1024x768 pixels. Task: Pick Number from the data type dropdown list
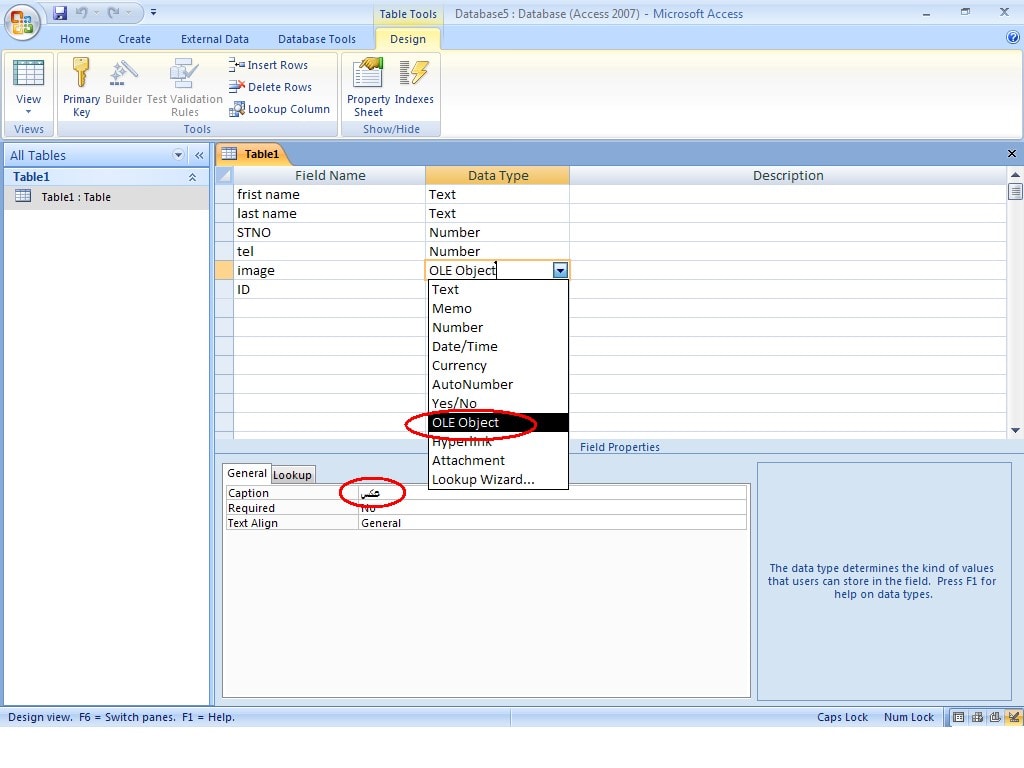click(498, 327)
